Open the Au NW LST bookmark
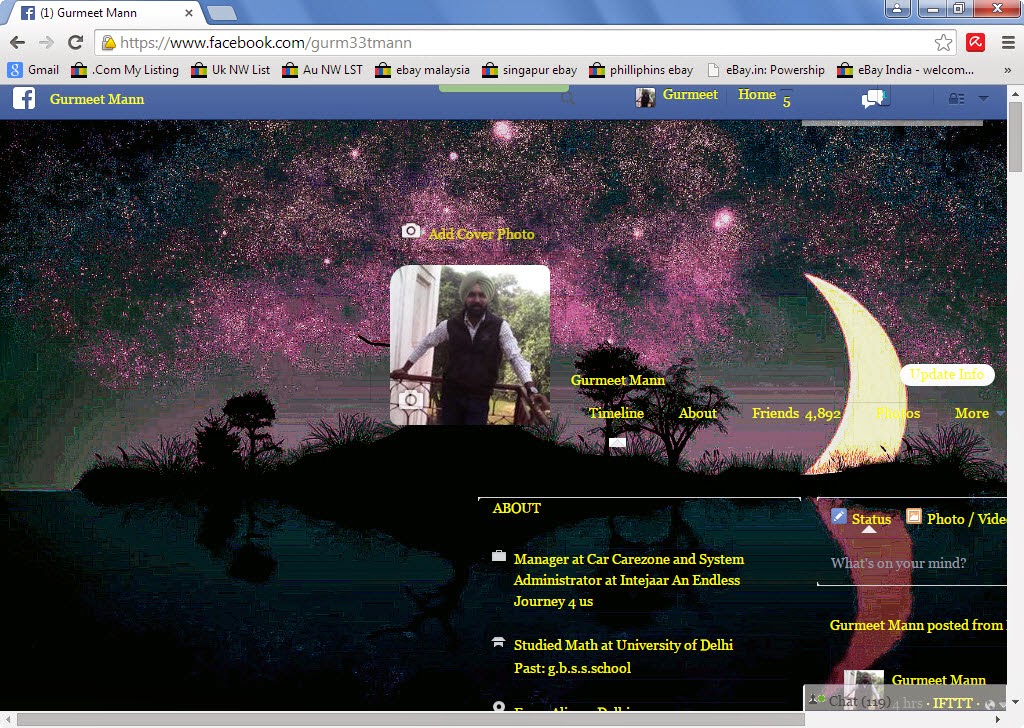1024x728 pixels. tap(322, 70)
